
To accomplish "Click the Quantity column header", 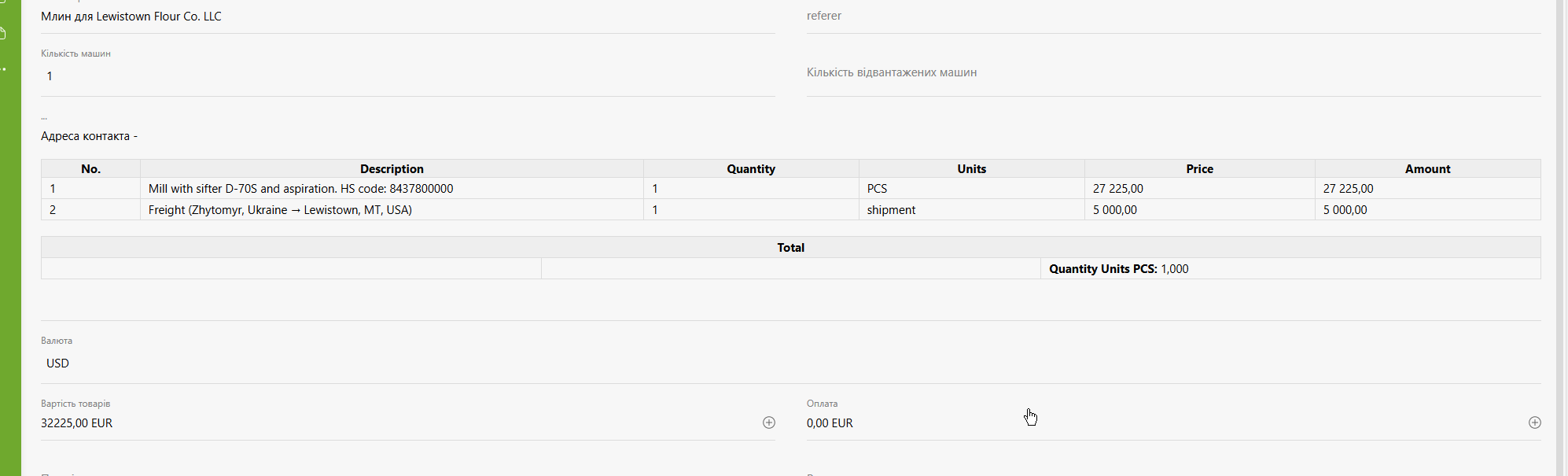I will pos(750,169).
